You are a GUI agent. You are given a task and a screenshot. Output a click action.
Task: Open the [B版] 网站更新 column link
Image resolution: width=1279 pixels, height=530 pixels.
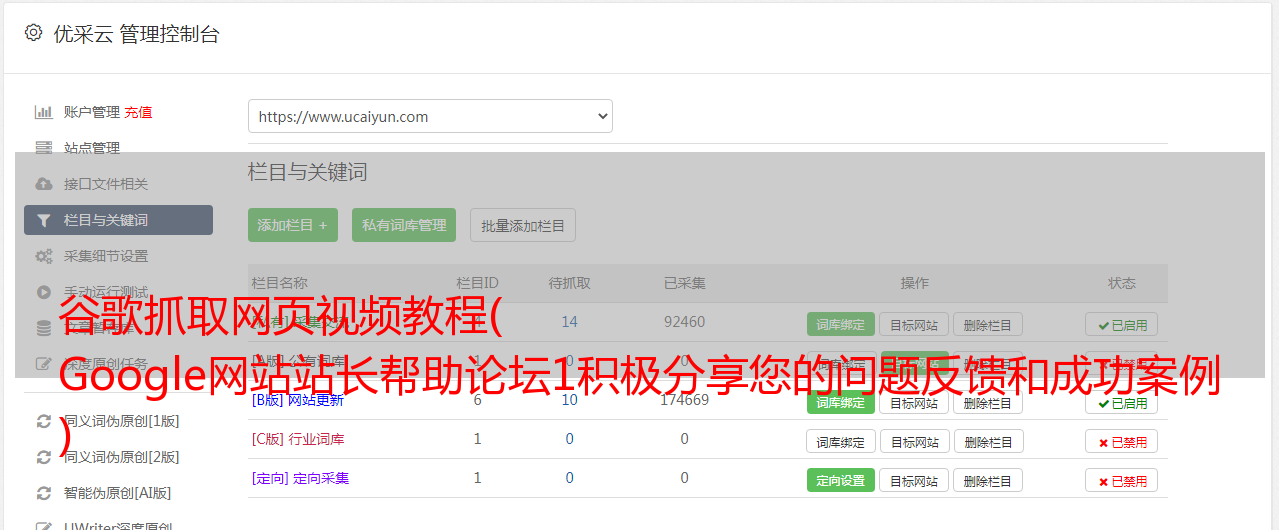coord(297,400)
